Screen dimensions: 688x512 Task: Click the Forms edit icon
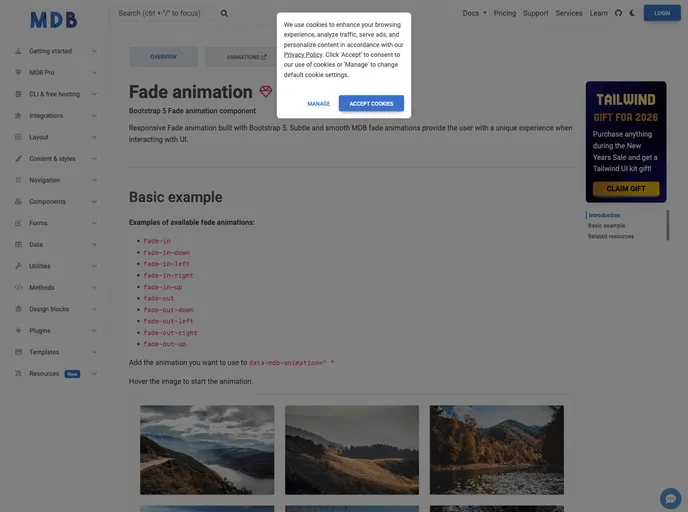tap(18, 223)
